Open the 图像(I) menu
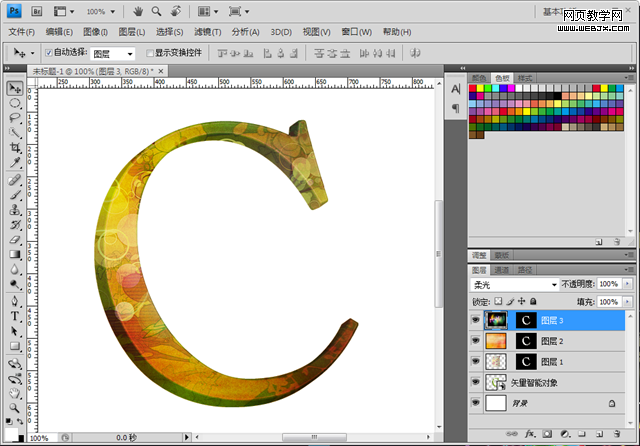 (x=95, y=32)
